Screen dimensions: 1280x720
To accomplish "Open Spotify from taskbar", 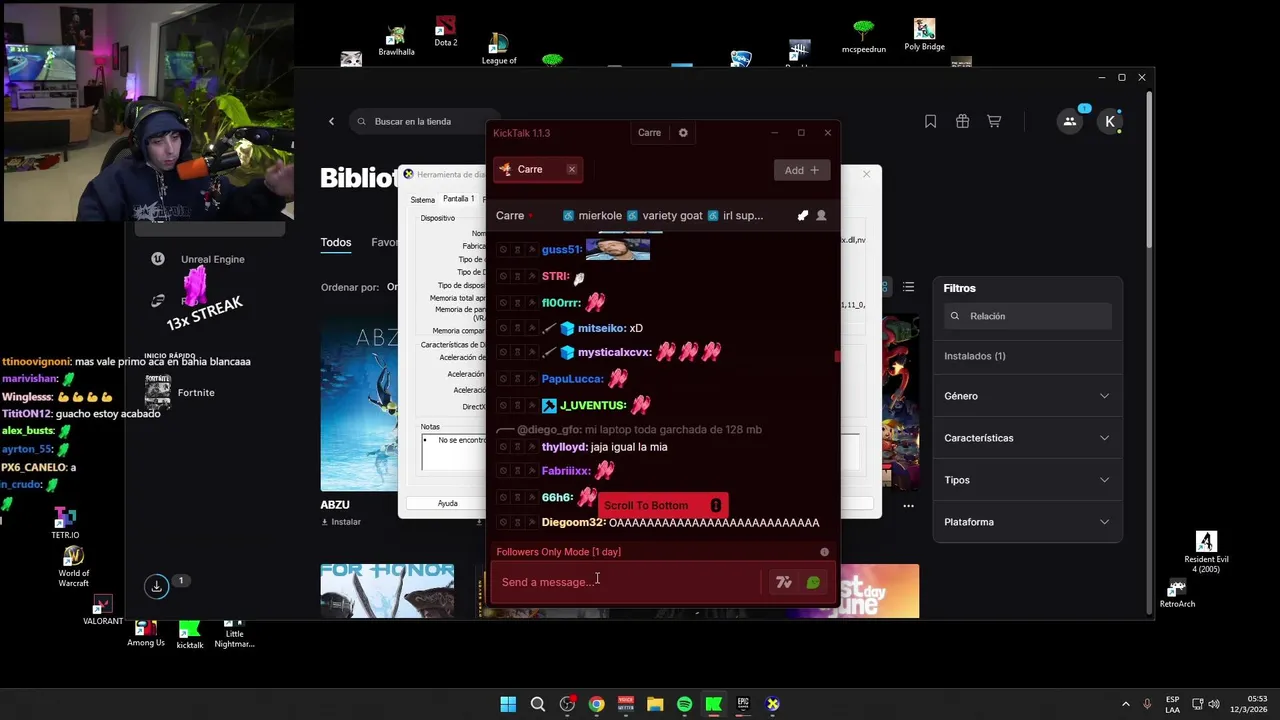I will coord(684,704).
